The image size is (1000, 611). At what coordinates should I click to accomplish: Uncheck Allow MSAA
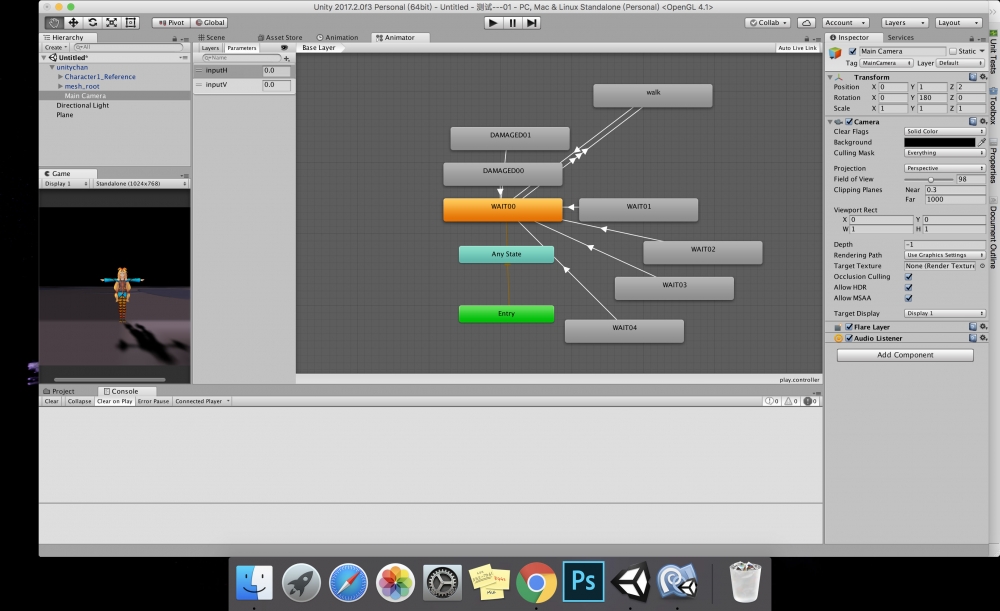pos(909,298)
